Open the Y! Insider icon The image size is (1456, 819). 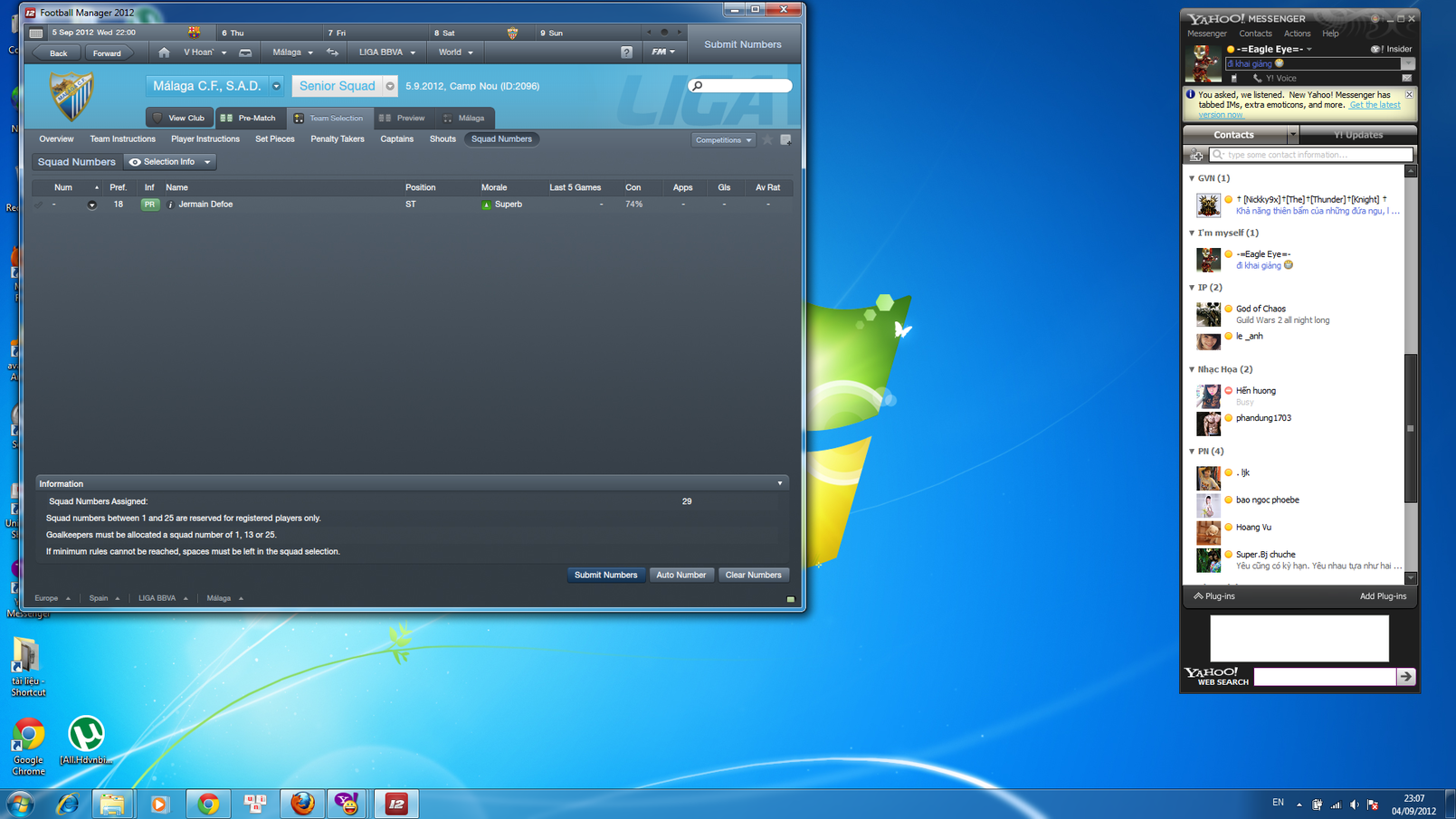pyautogui.click(x=1391, y=49)
